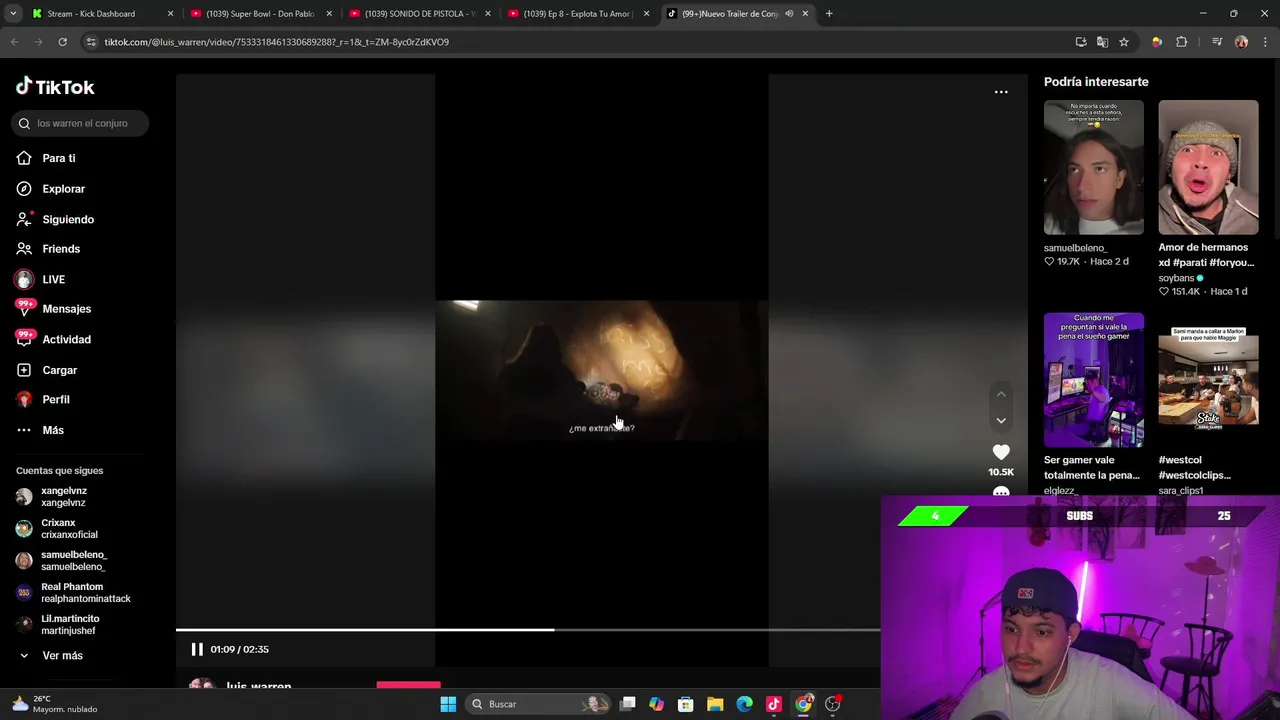Screen dimensions: 1280x720
Task: Open the colorful extension icon
Action: pyautogui.click(x=1157, y=42)
